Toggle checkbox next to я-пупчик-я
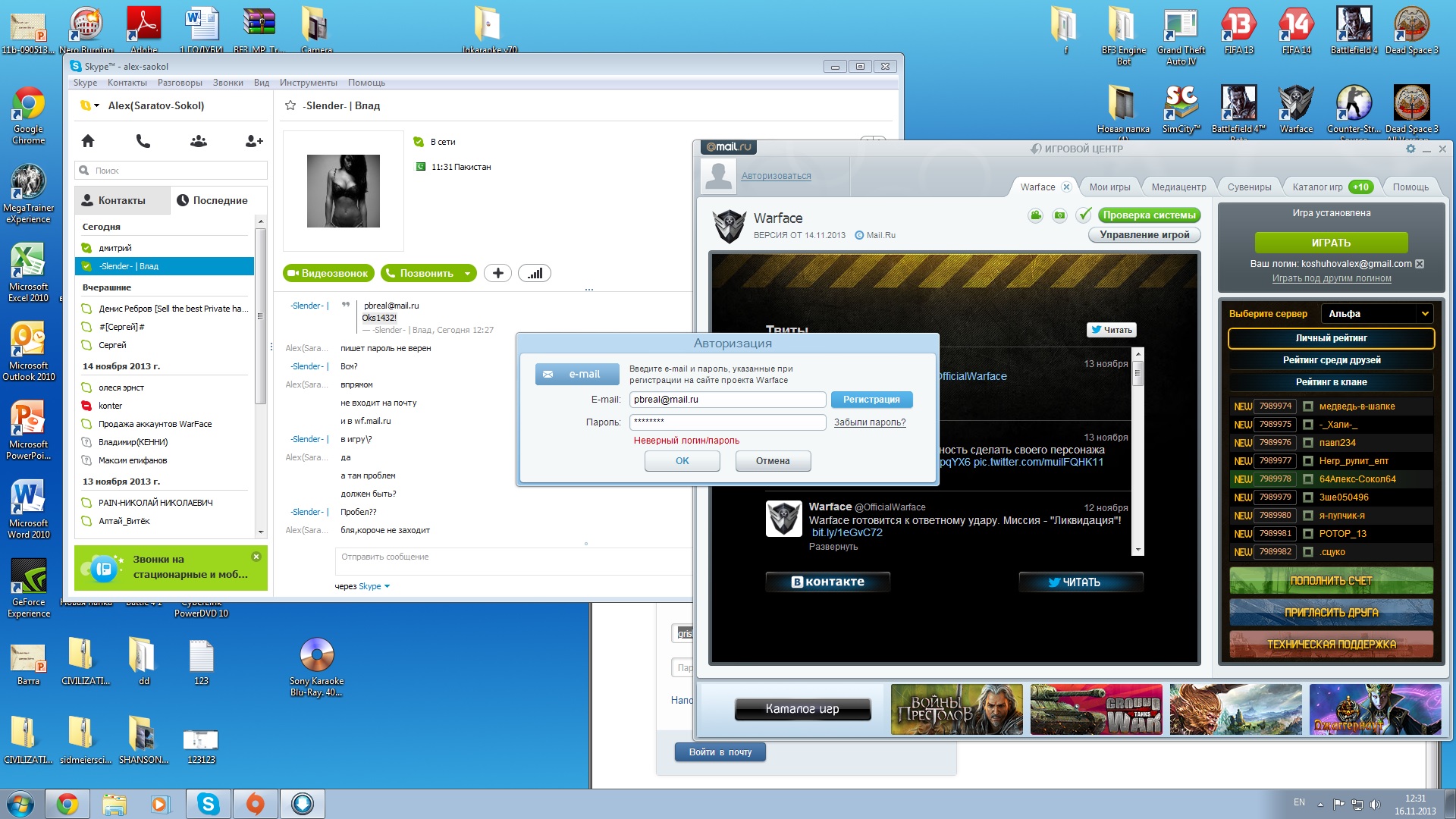The height and width of the screenshot is (819, 1456). pos(1308,516)
